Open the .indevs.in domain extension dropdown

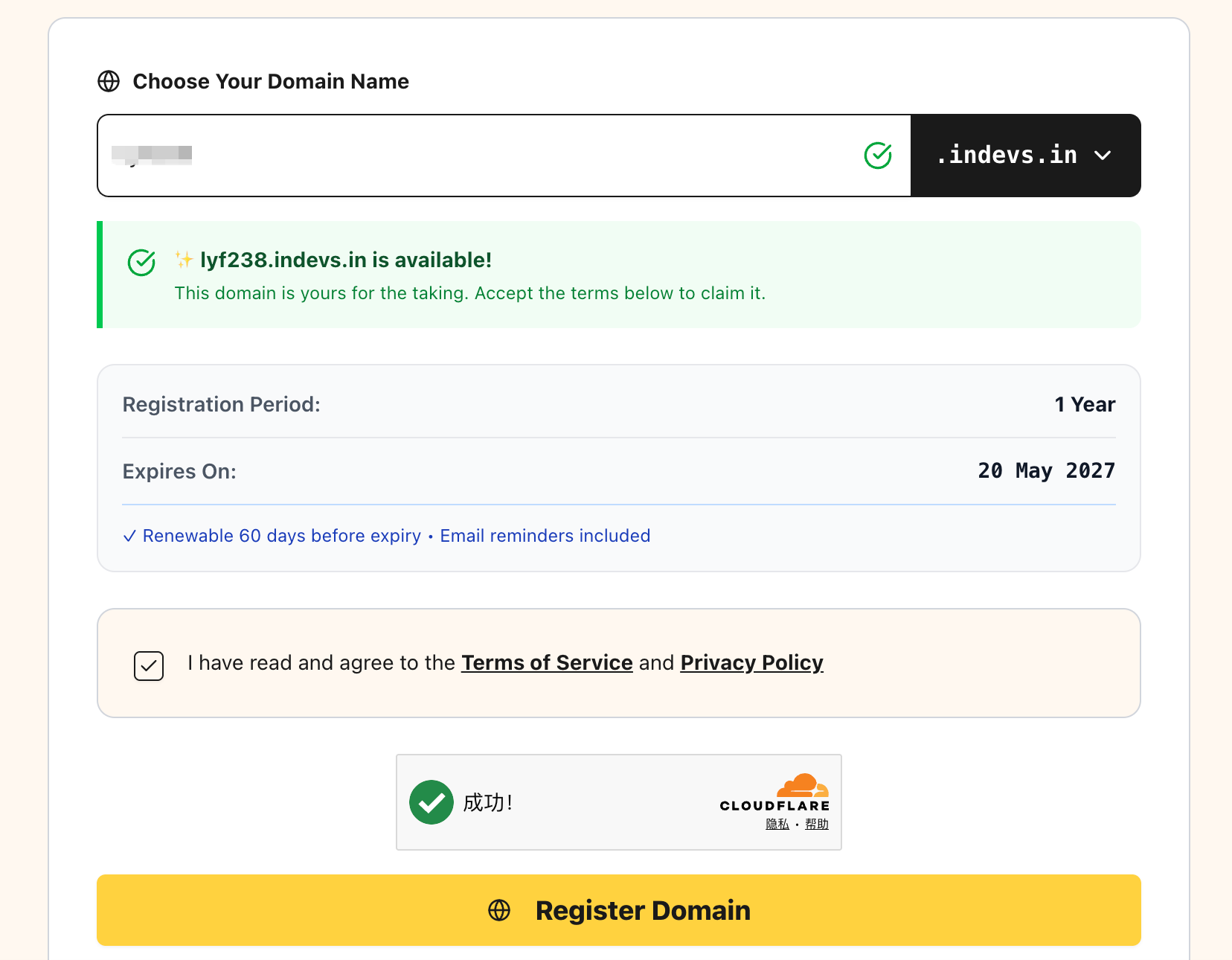click(1026, 156)
